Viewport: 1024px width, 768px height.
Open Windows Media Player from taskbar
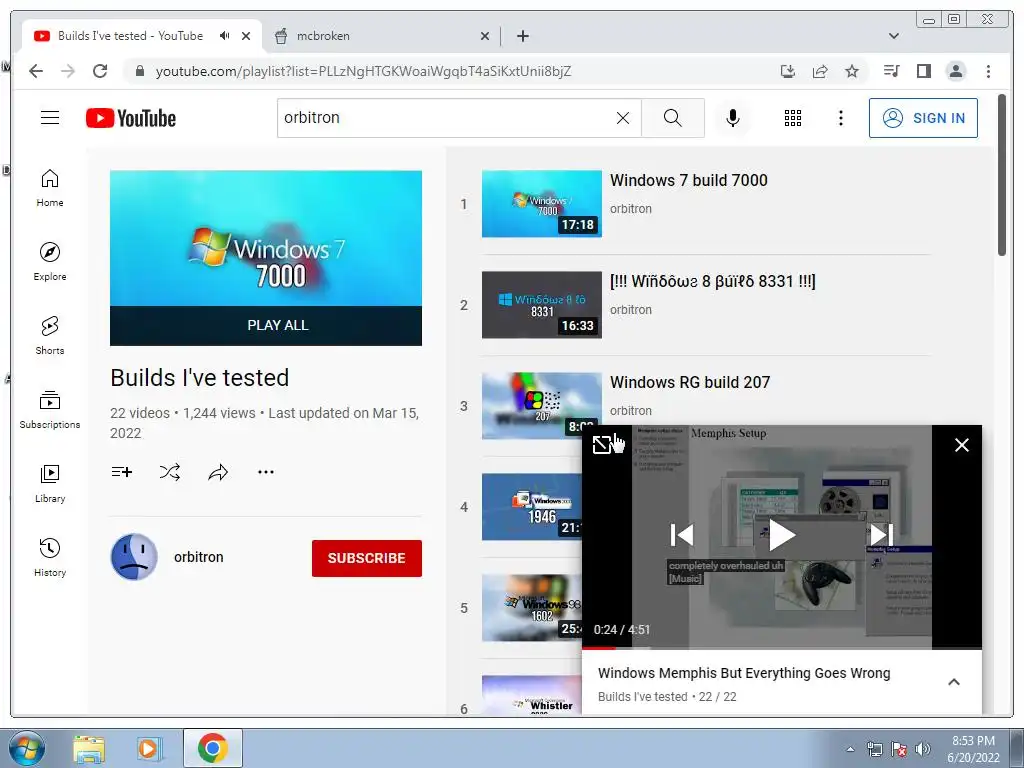point(149,748)
